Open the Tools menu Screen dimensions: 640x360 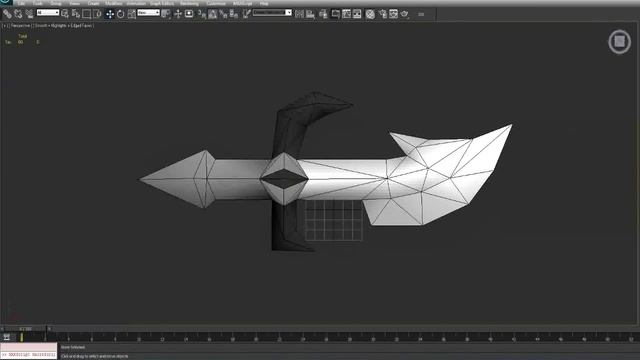point(38,3)
